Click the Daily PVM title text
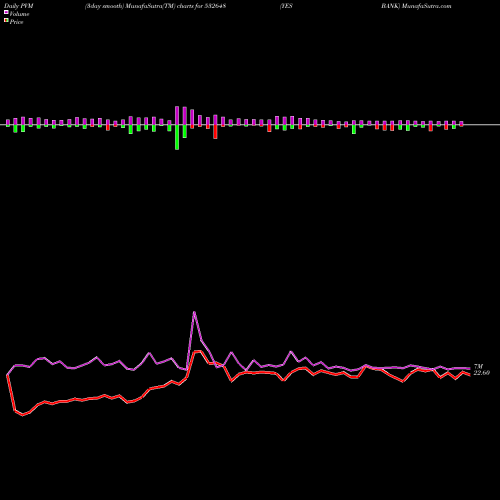 click(19, 6)
